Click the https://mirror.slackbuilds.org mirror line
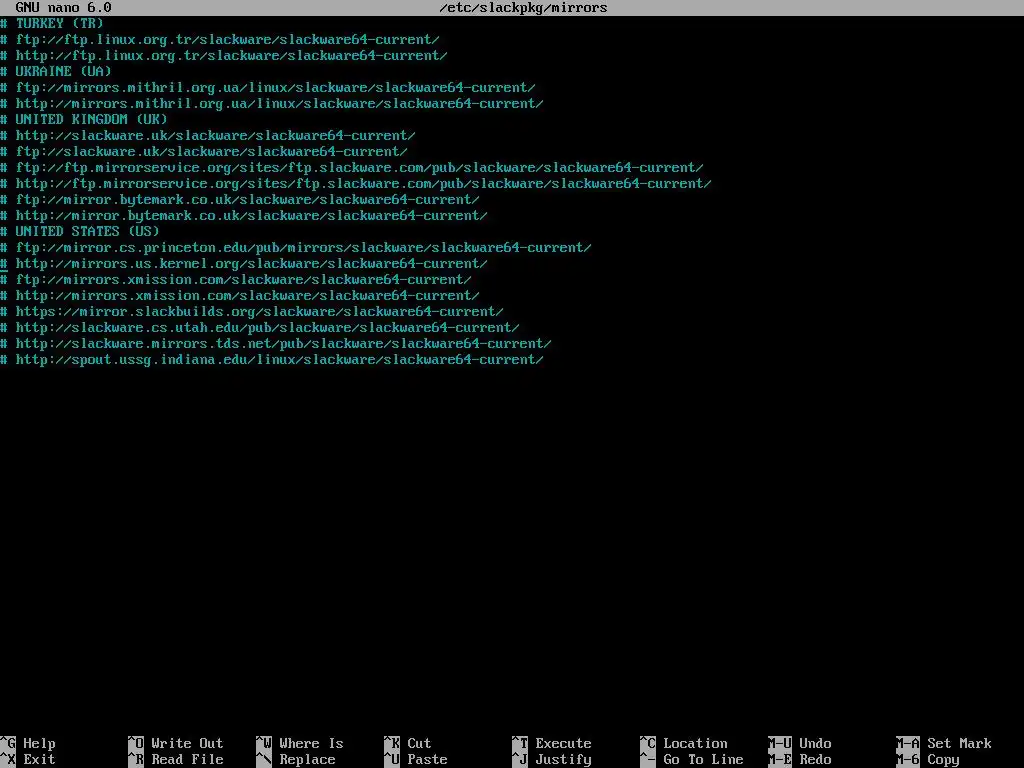Viewport: 1024px width, 768px height. (252, 312)
